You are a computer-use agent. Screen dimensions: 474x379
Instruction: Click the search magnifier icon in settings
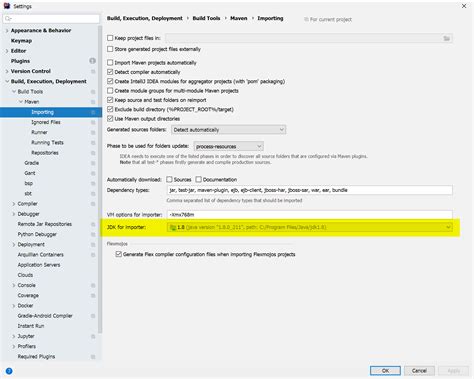click(8, 19)
